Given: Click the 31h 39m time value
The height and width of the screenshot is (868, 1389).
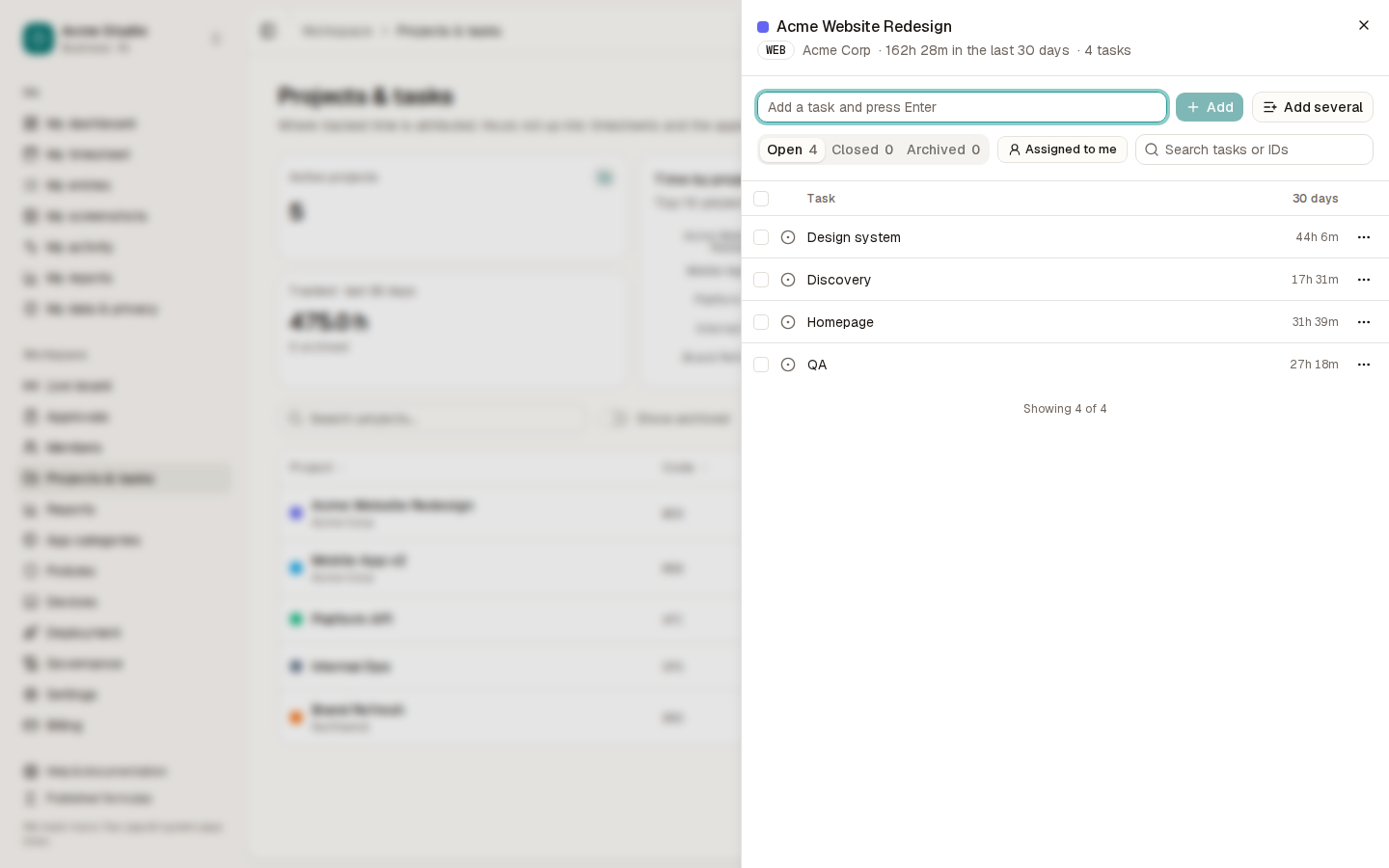Looking at the screenshot, I should point(1315,322).
